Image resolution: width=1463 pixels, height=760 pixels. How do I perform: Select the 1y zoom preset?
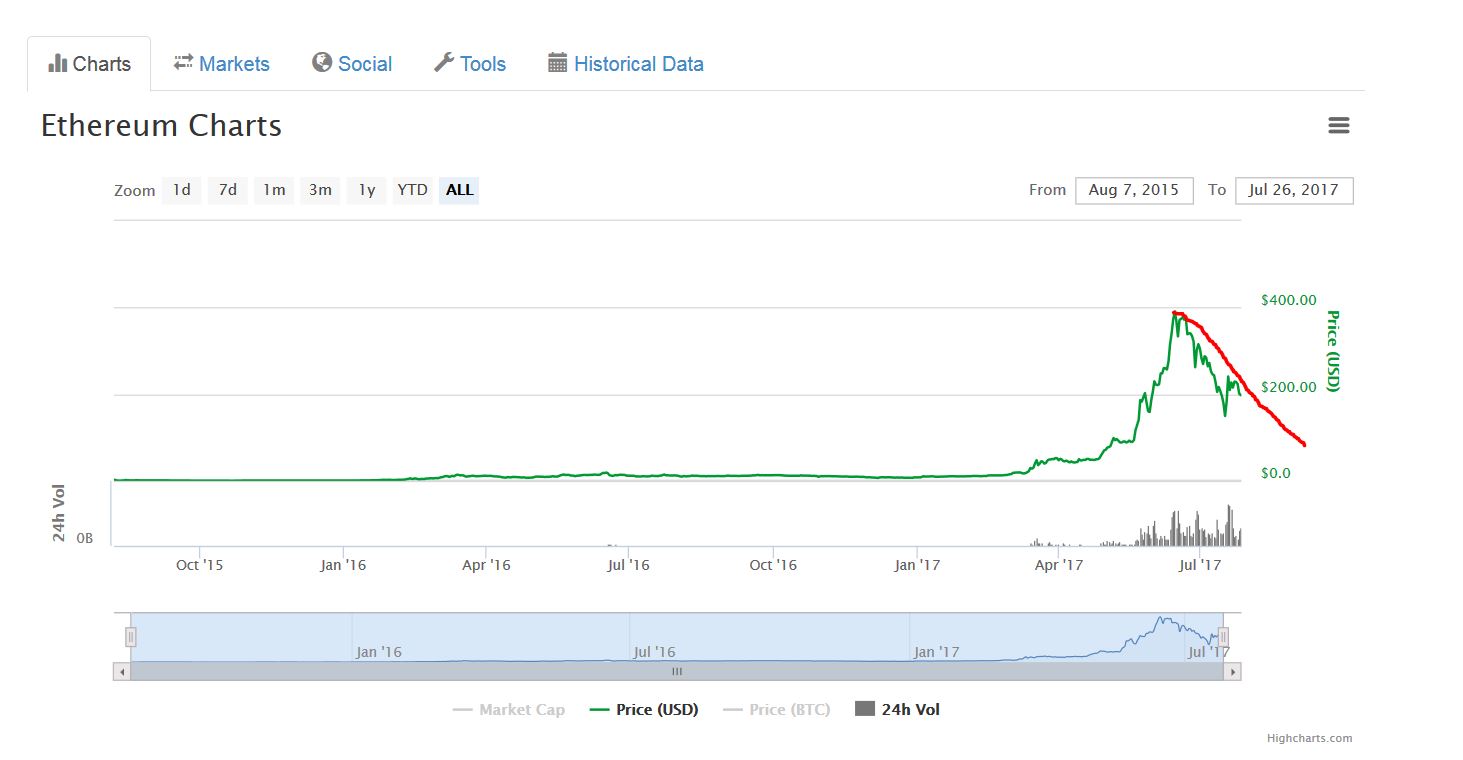[366, 190]
